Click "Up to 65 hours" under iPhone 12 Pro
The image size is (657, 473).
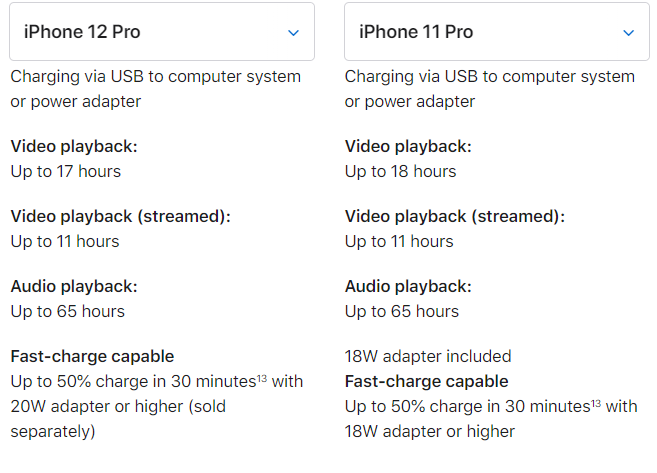[67, 311]
